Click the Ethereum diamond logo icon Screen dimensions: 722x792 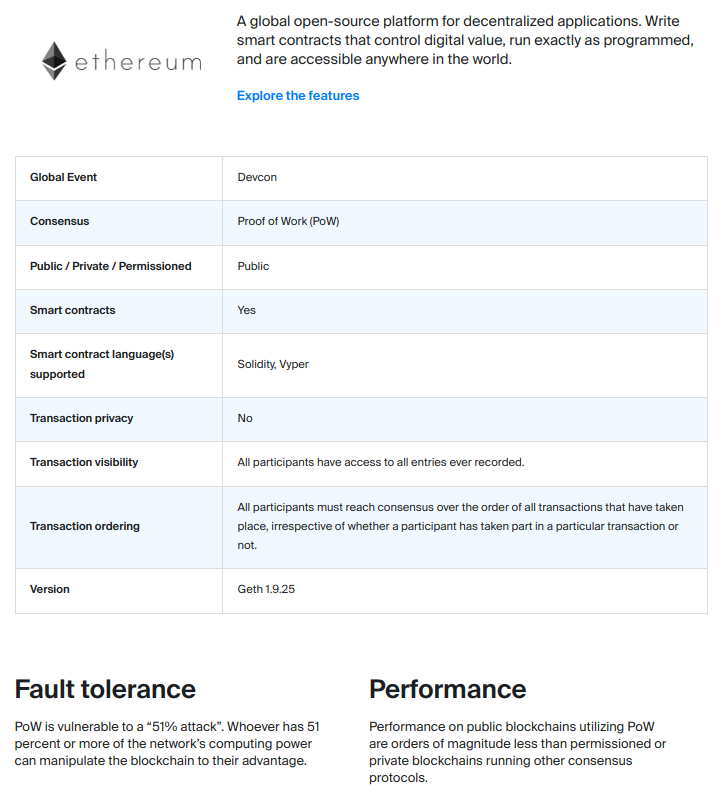click(x=54, y=61)
